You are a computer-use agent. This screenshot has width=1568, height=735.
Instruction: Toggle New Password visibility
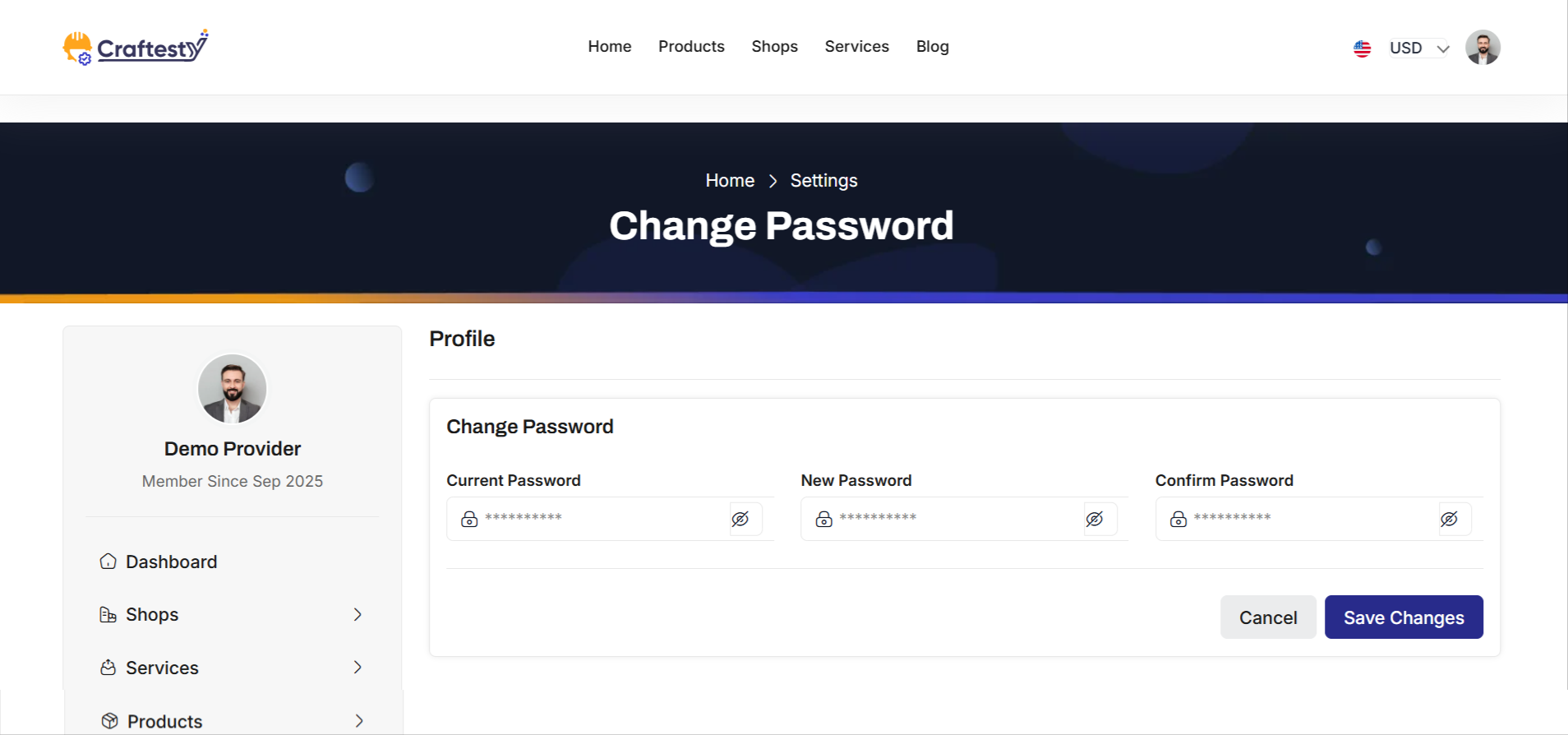(1095, 519)
